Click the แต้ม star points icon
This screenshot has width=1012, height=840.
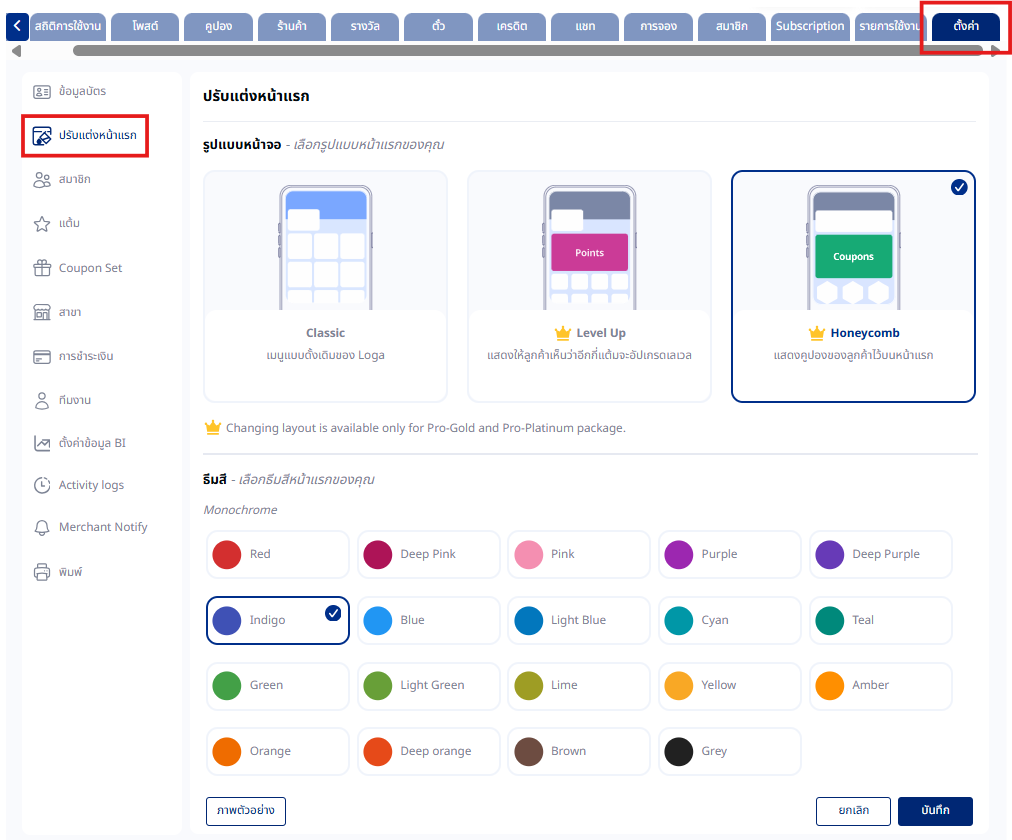click(42, 224)
